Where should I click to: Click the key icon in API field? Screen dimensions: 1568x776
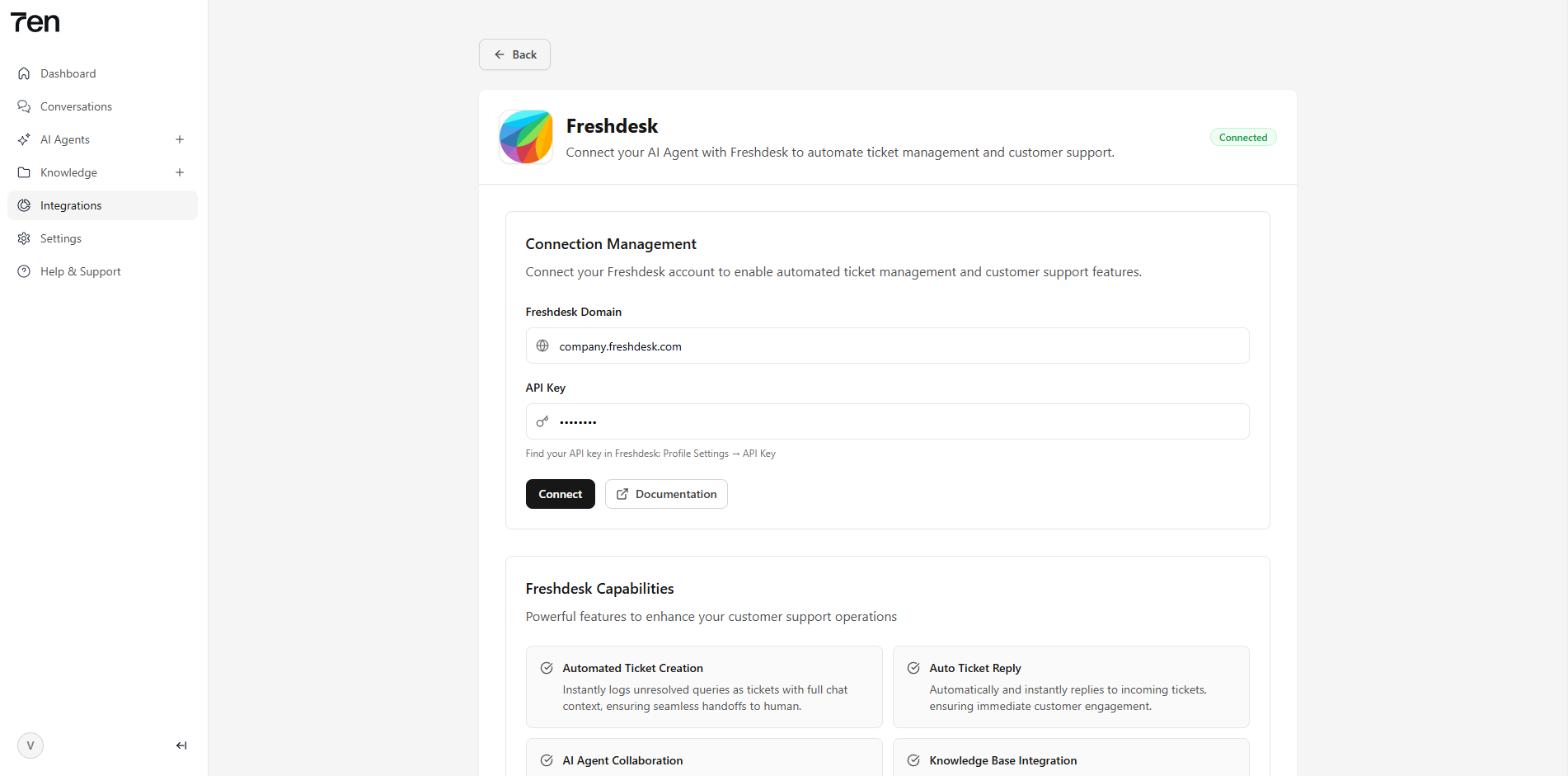click(542, 422)
